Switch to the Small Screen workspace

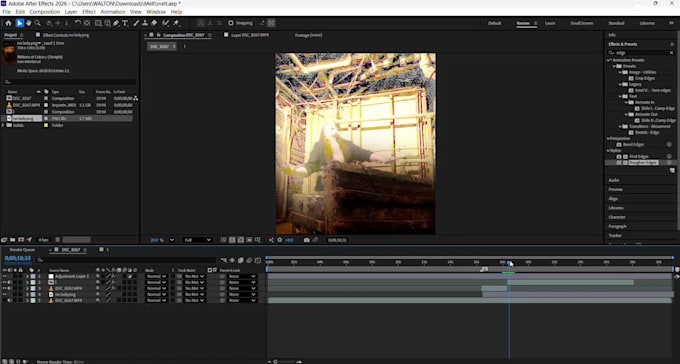(582, 23)
